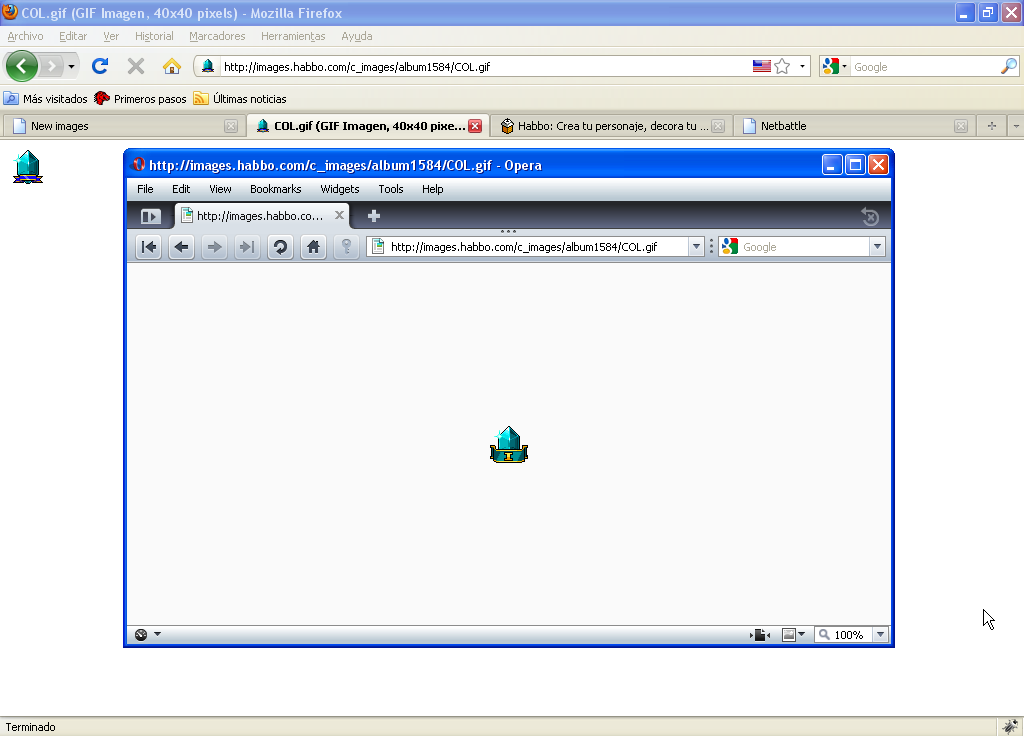
Task: Click Opera's Rewind navigation button
Action: 148,247
